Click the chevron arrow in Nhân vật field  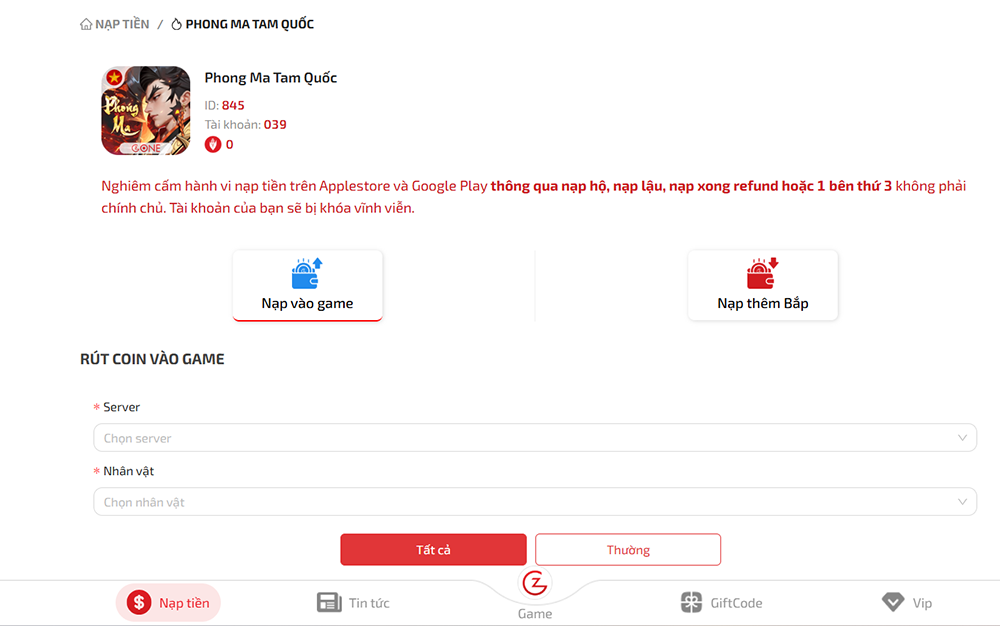(962, 502)
